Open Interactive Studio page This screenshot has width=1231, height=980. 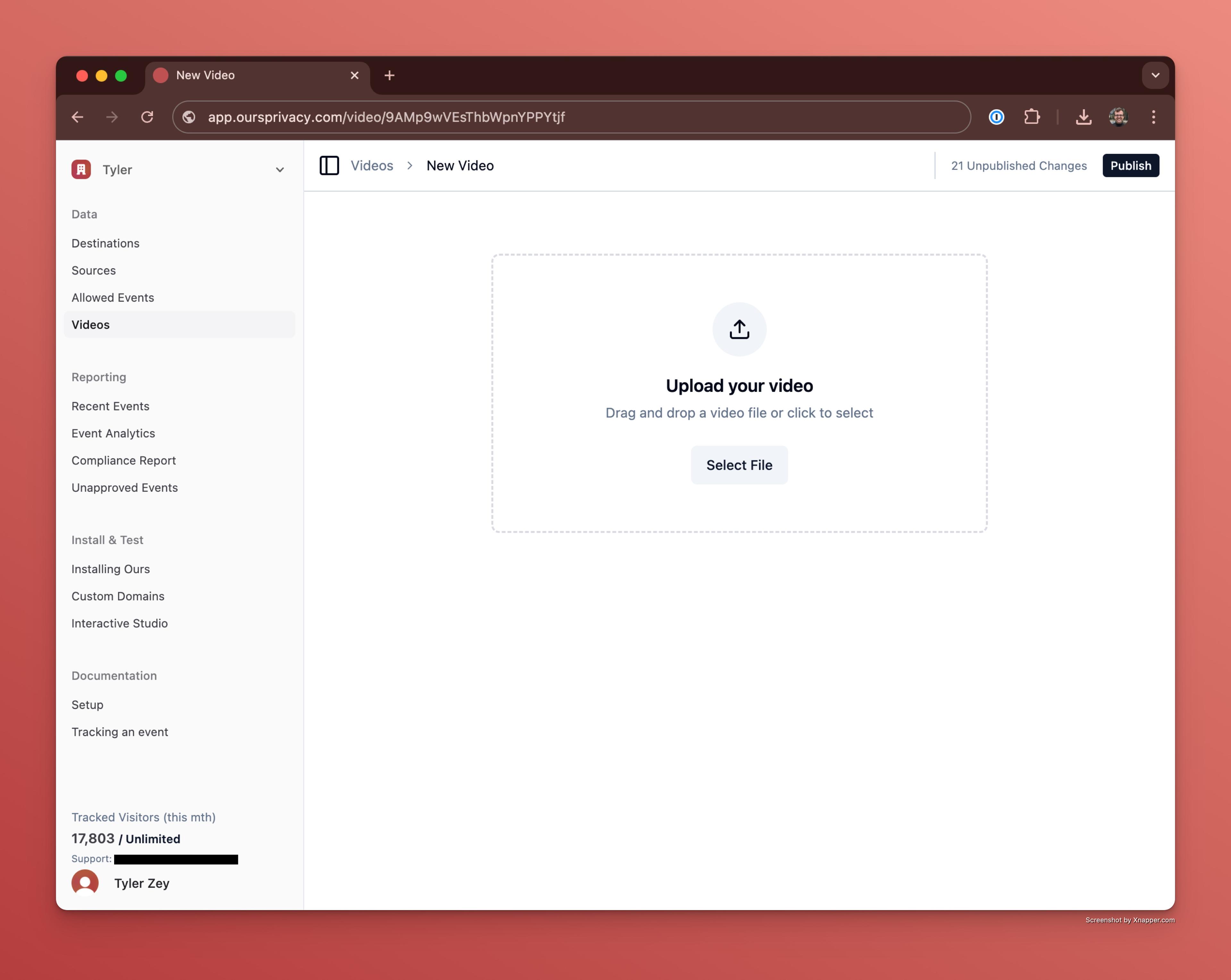(119, 623)
